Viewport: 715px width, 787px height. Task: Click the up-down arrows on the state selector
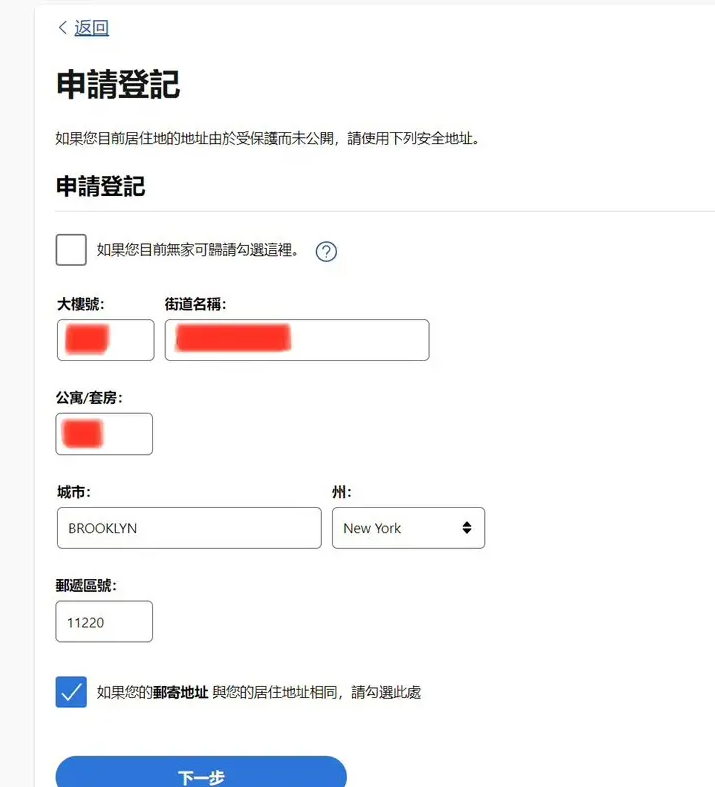(x=466, y=528)
